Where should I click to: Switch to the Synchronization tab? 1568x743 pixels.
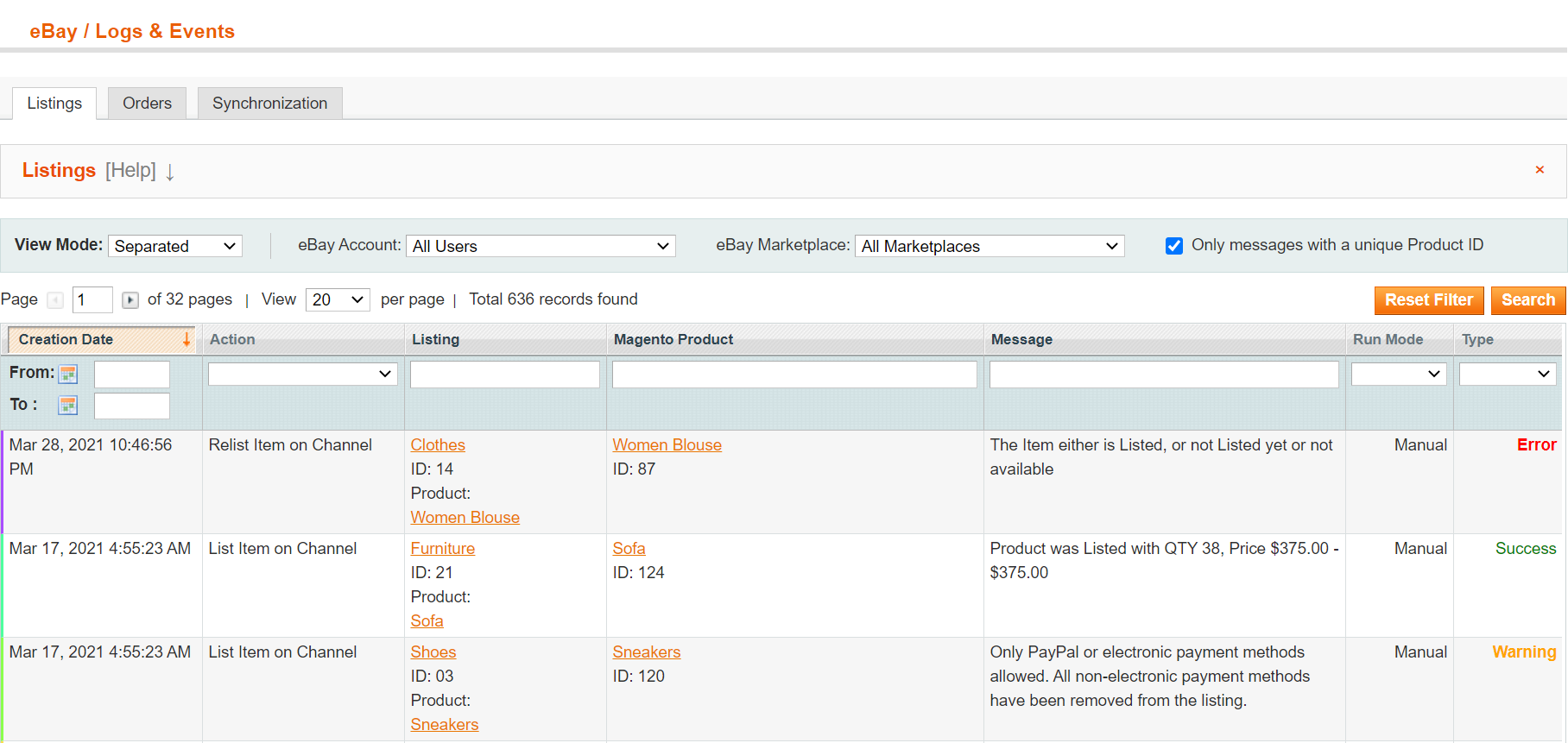pos(270,104)
